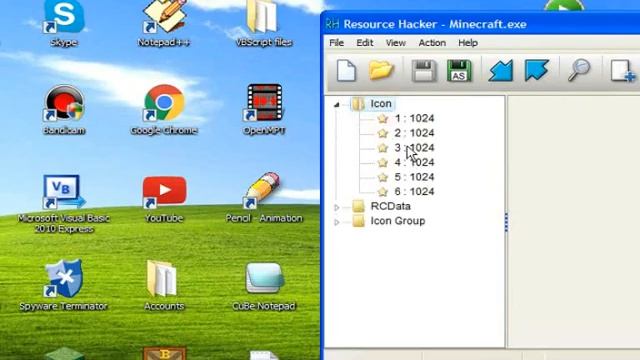Click the magnifying glass search icon
The height and width of the screenshot is (360, 640).
579,70
